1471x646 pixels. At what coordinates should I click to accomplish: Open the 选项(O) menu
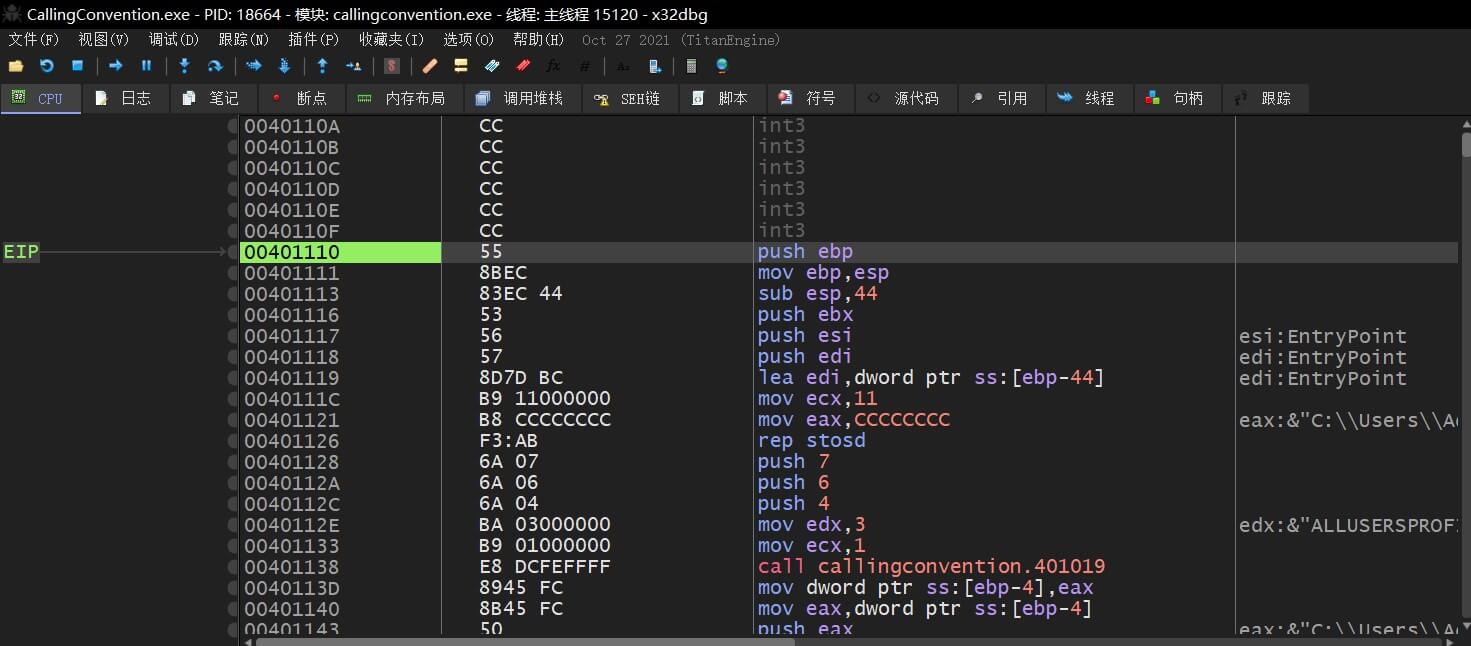(469, 40)
